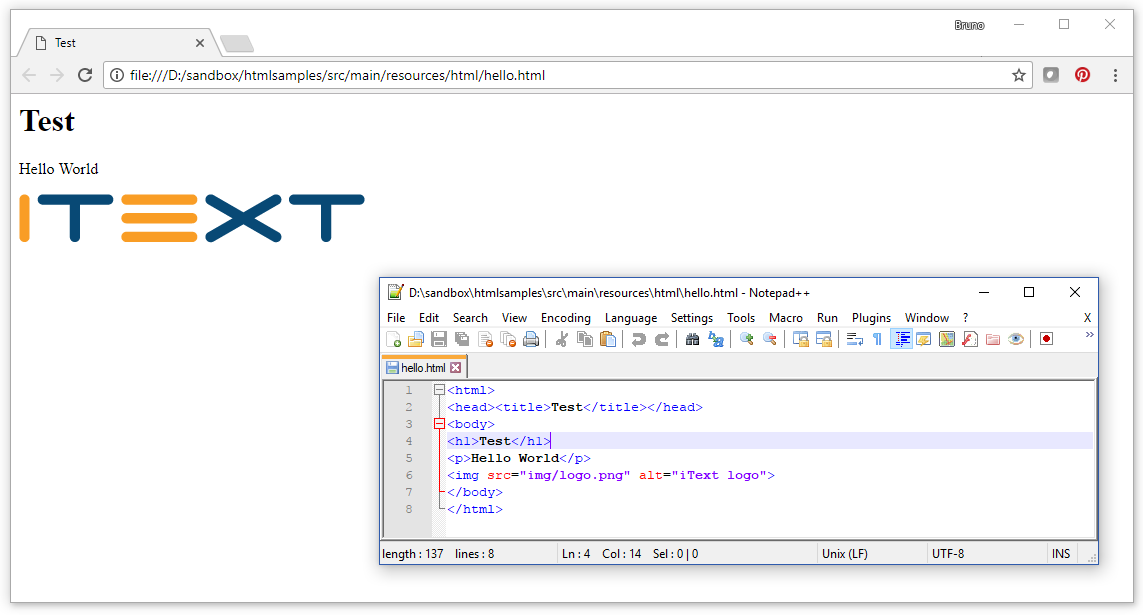This screenshot has height=615, width=1143.
Task: Disable the highlighted indent guide button
Action: coord(902,340)
